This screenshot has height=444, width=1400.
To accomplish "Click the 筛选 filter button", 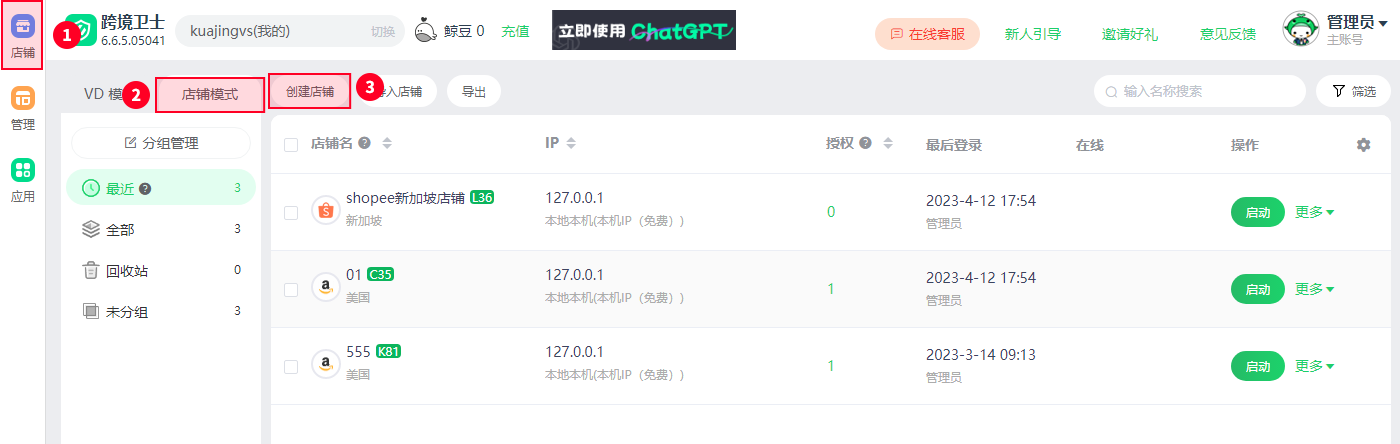I will coord(1353,91).
